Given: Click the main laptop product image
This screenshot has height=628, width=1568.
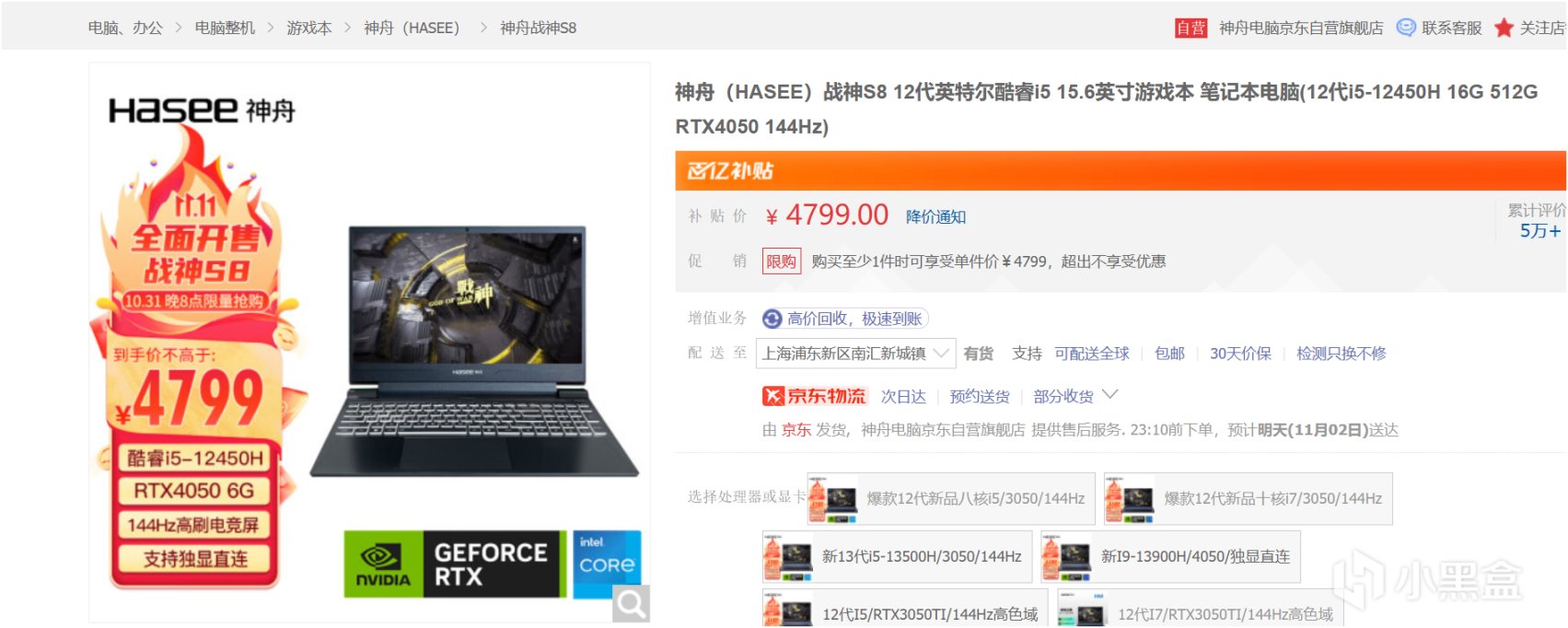Looking at the screenshot, I should point(474,350).
